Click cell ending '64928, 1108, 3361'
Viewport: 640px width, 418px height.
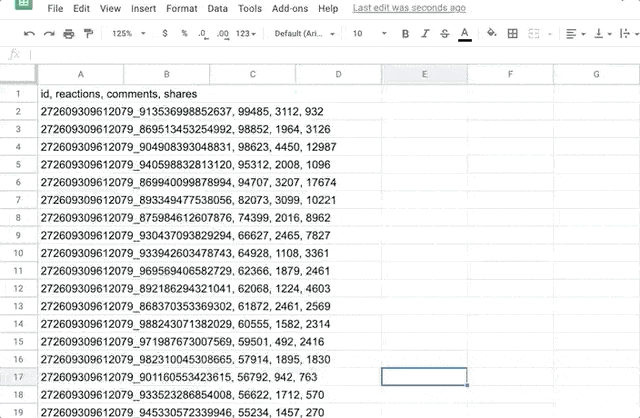(80, 253)
